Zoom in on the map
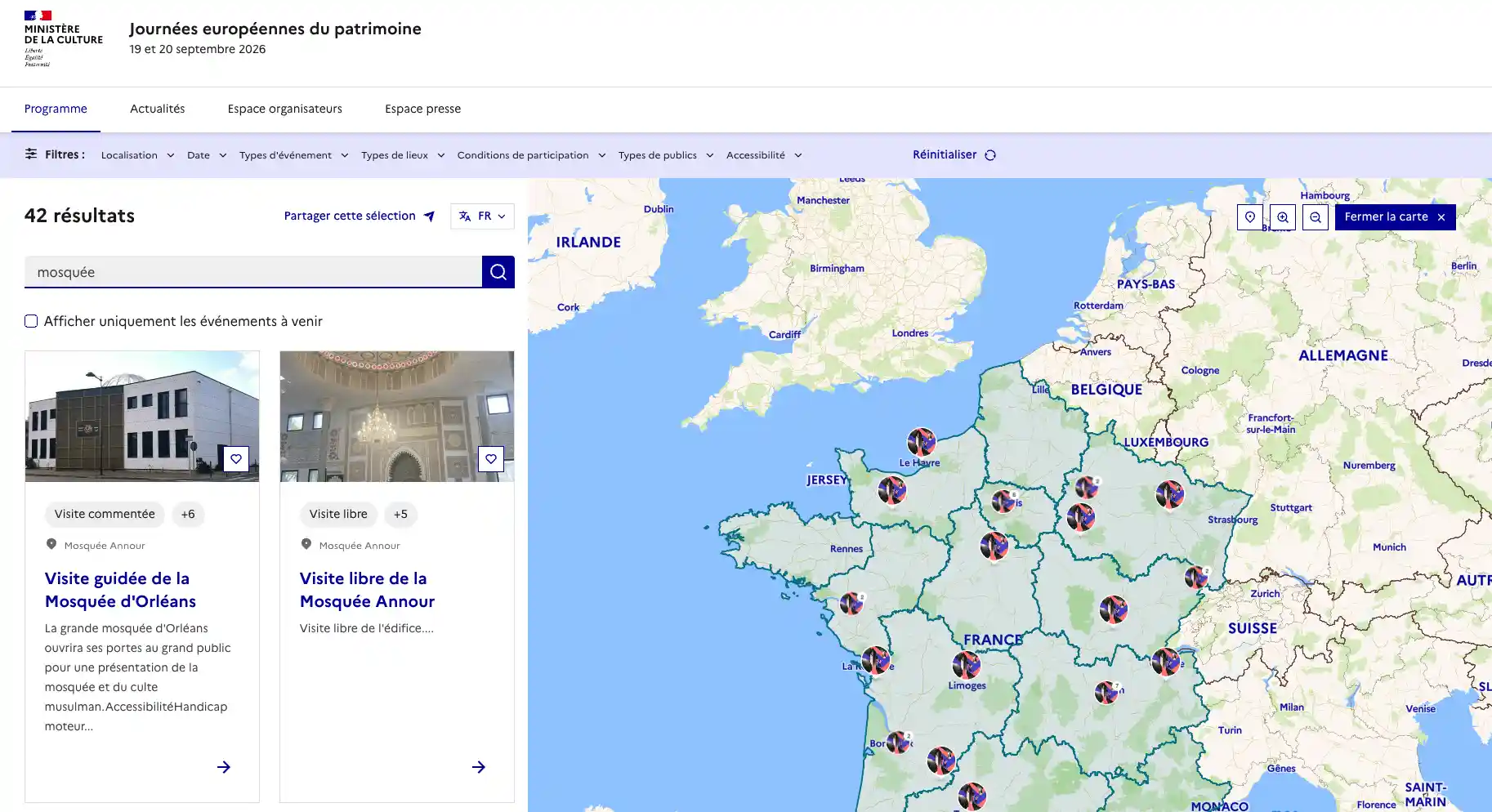 coord(1283,217)
